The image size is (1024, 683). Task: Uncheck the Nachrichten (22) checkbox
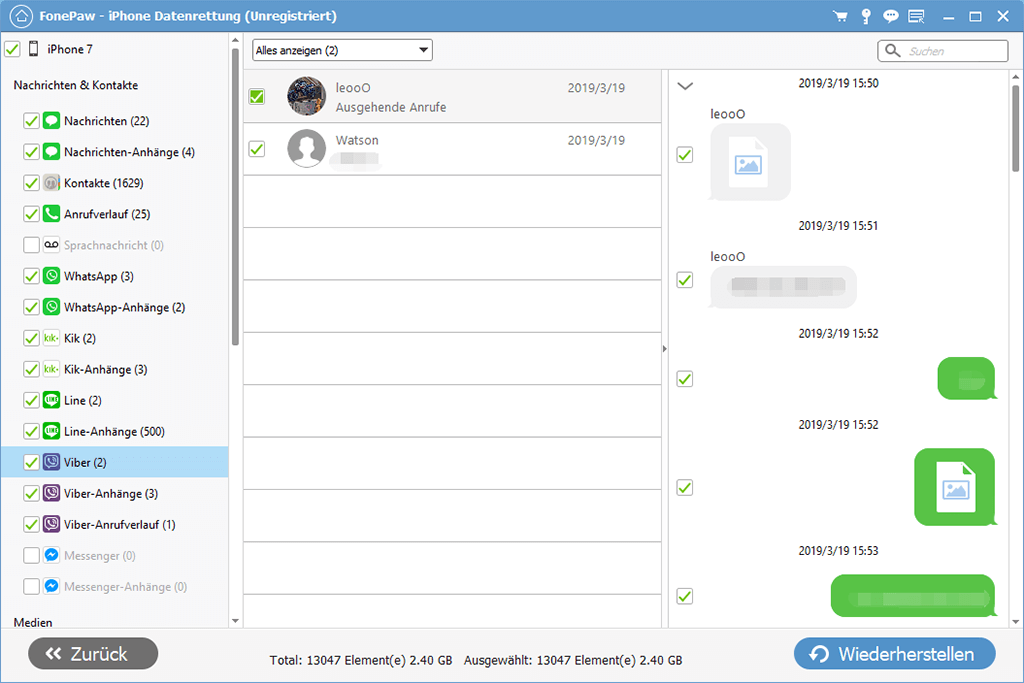click(x=31, y=121)
